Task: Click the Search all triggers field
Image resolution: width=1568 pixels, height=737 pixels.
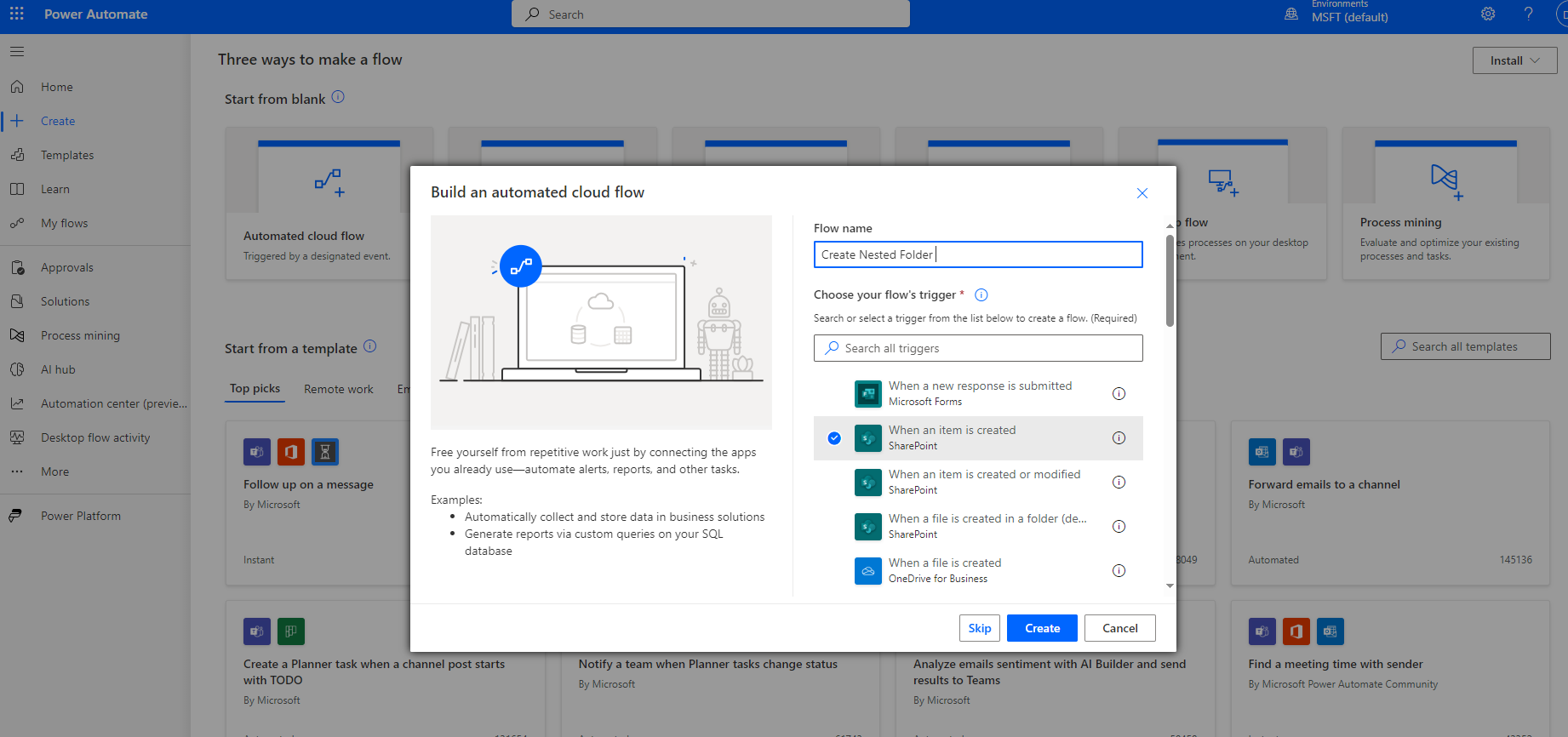Action: pyautogui.click(x=978, y=348)
